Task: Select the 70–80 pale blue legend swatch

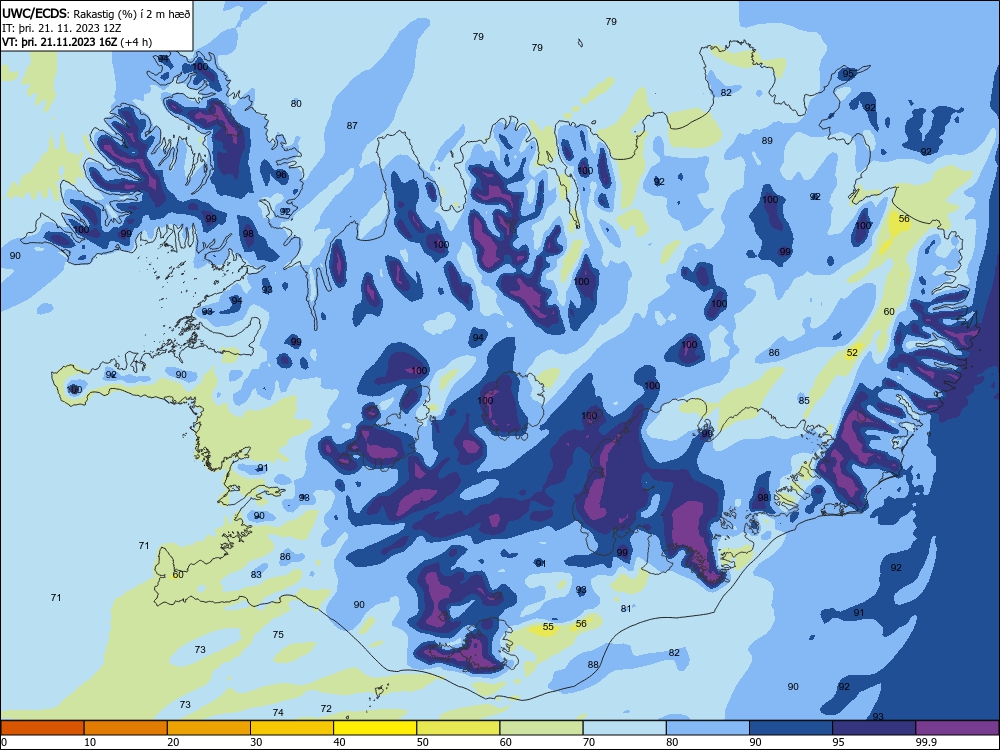Action: tap(624, 728)
